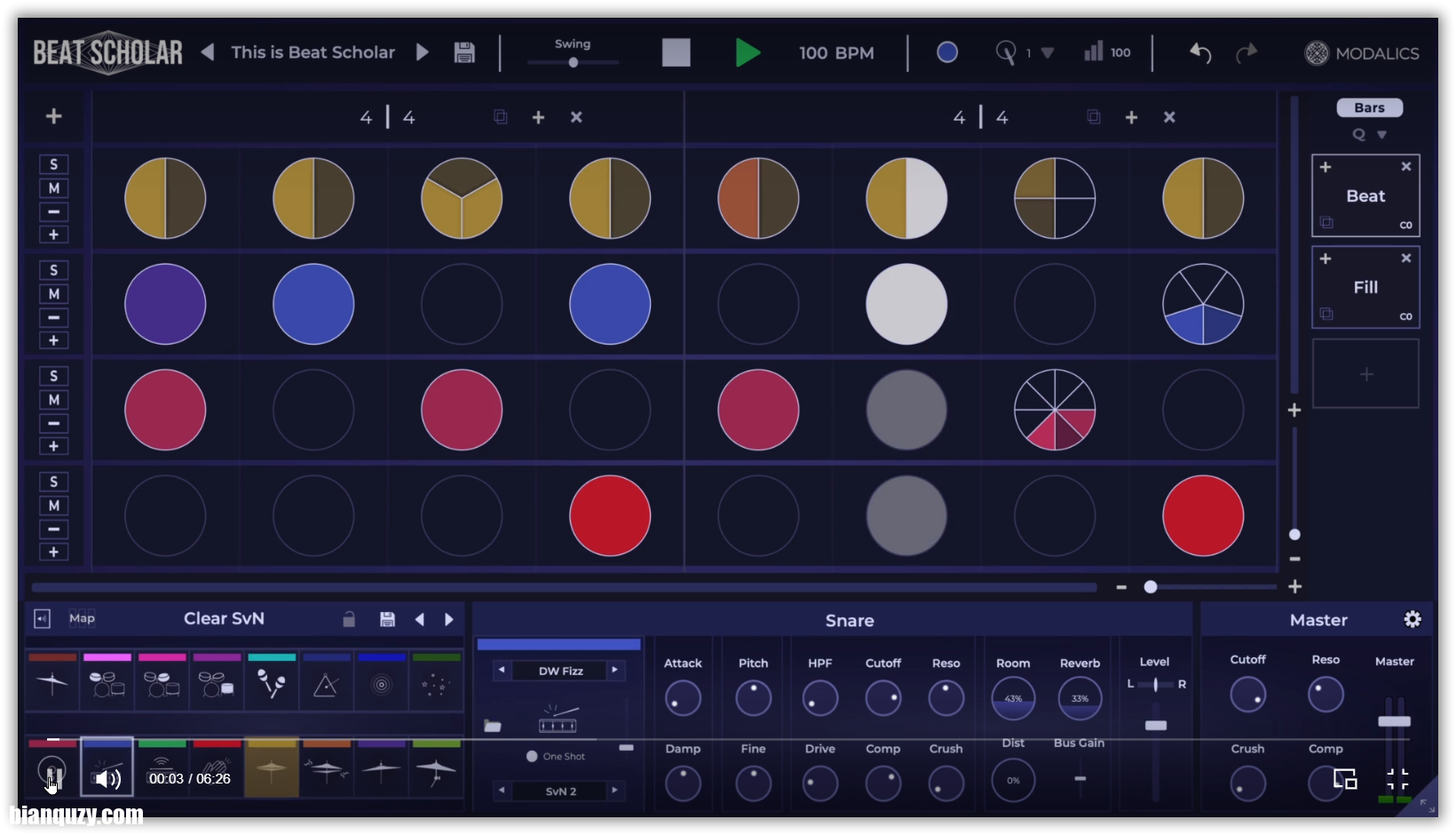Viewport: 1456px width, 835px height.
Task: Delete the Beat bar block with X
Action: pyautogui.click(x=1406, y=167)
